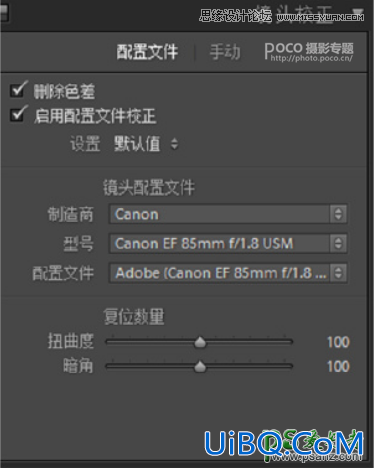The height and width of the screenshot is (468, 374).
Task: Click the stepper arrows on the 型号 field
Action: coord(338,243)
